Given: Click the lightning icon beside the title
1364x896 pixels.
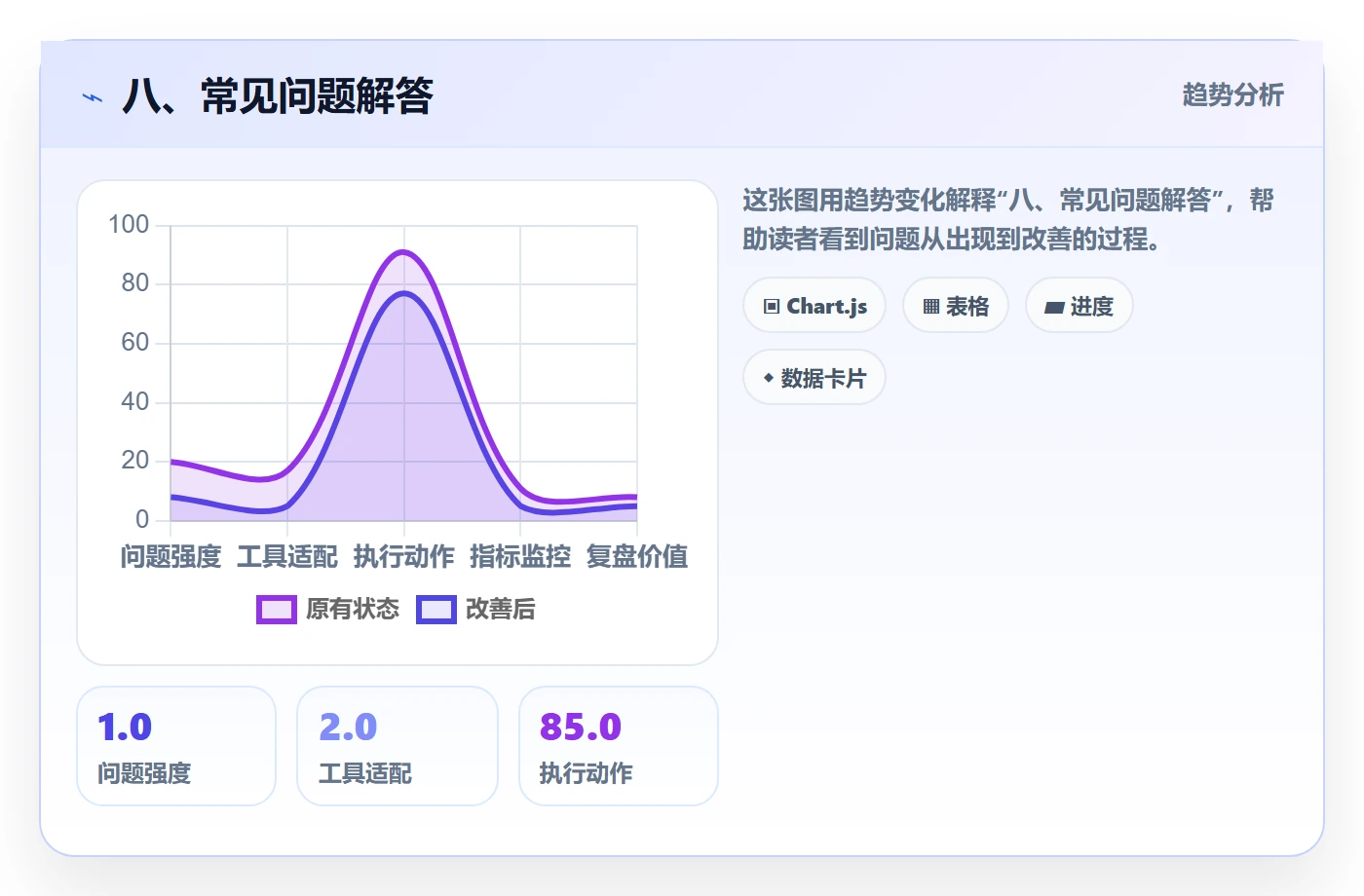Looking at the screenshot, I should click(93, 97).
